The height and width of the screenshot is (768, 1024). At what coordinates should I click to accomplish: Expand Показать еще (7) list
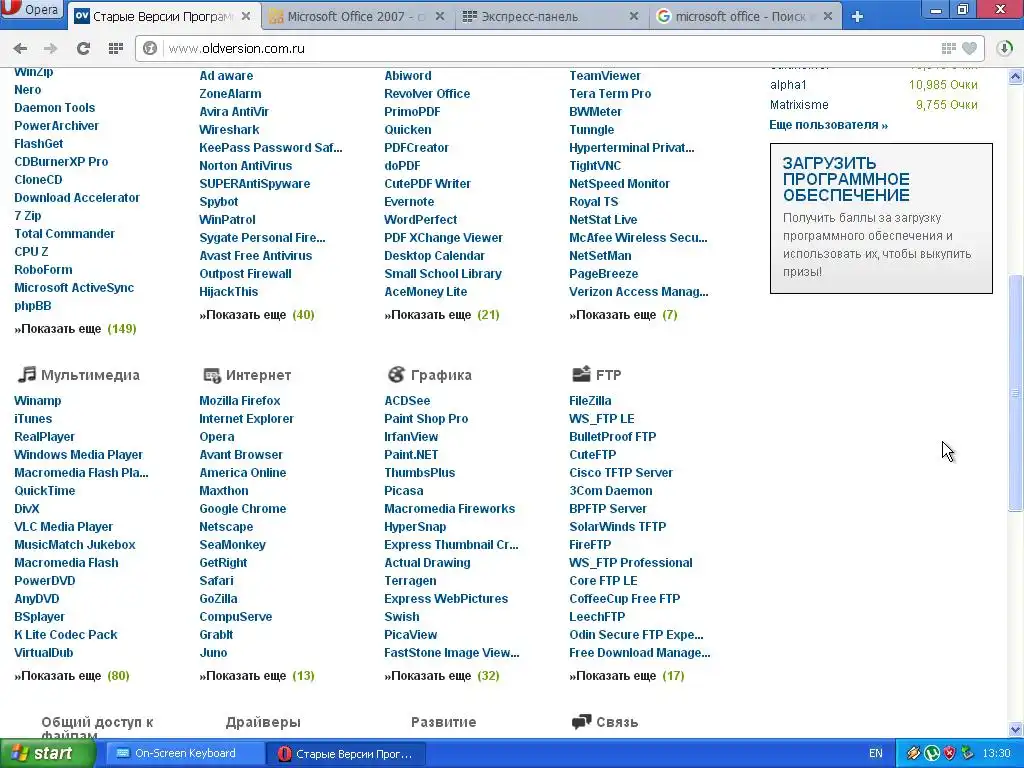point(623,315)
